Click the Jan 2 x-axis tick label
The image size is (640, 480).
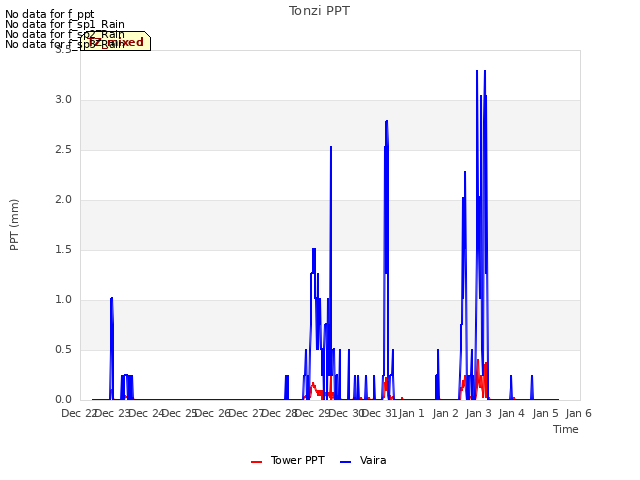click(x=445, y=413)
